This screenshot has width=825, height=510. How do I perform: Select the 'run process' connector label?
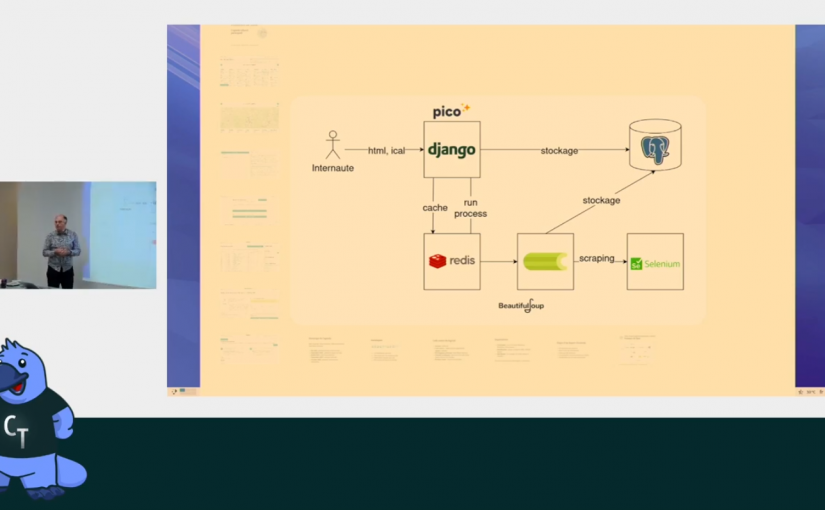pyautogui.click(x=470, y=208)
